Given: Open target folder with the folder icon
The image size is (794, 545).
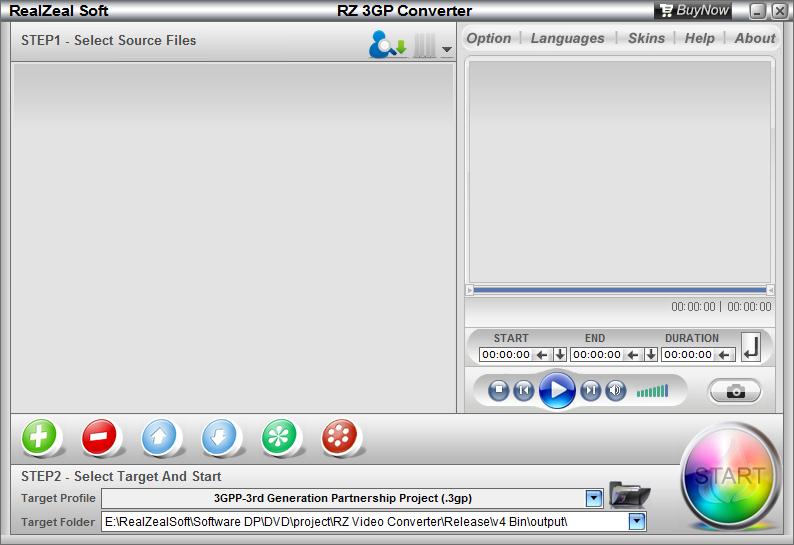Looking at the screenshot, I should point(629,496).
